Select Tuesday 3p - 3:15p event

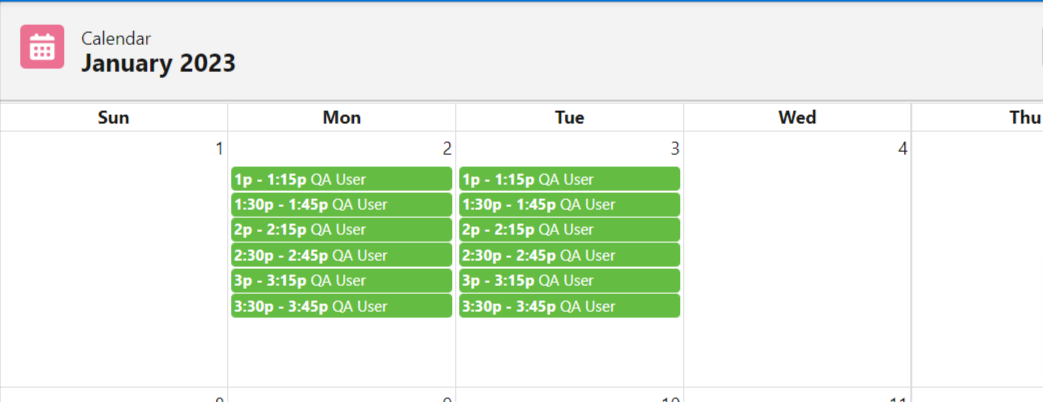pos(569,281)
